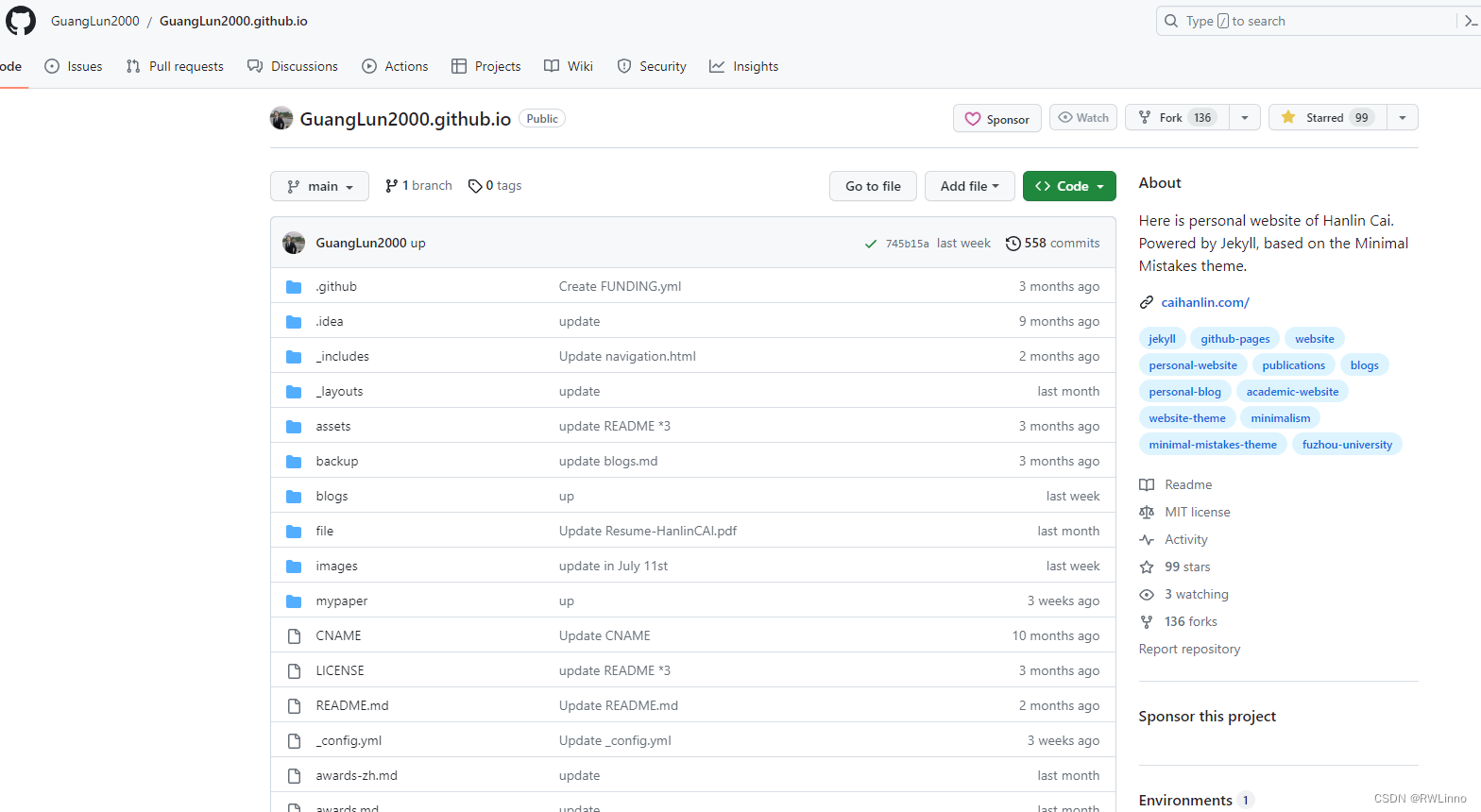Open the assets folder
The height and width of the screenshot is (812, 1481).
333,426
